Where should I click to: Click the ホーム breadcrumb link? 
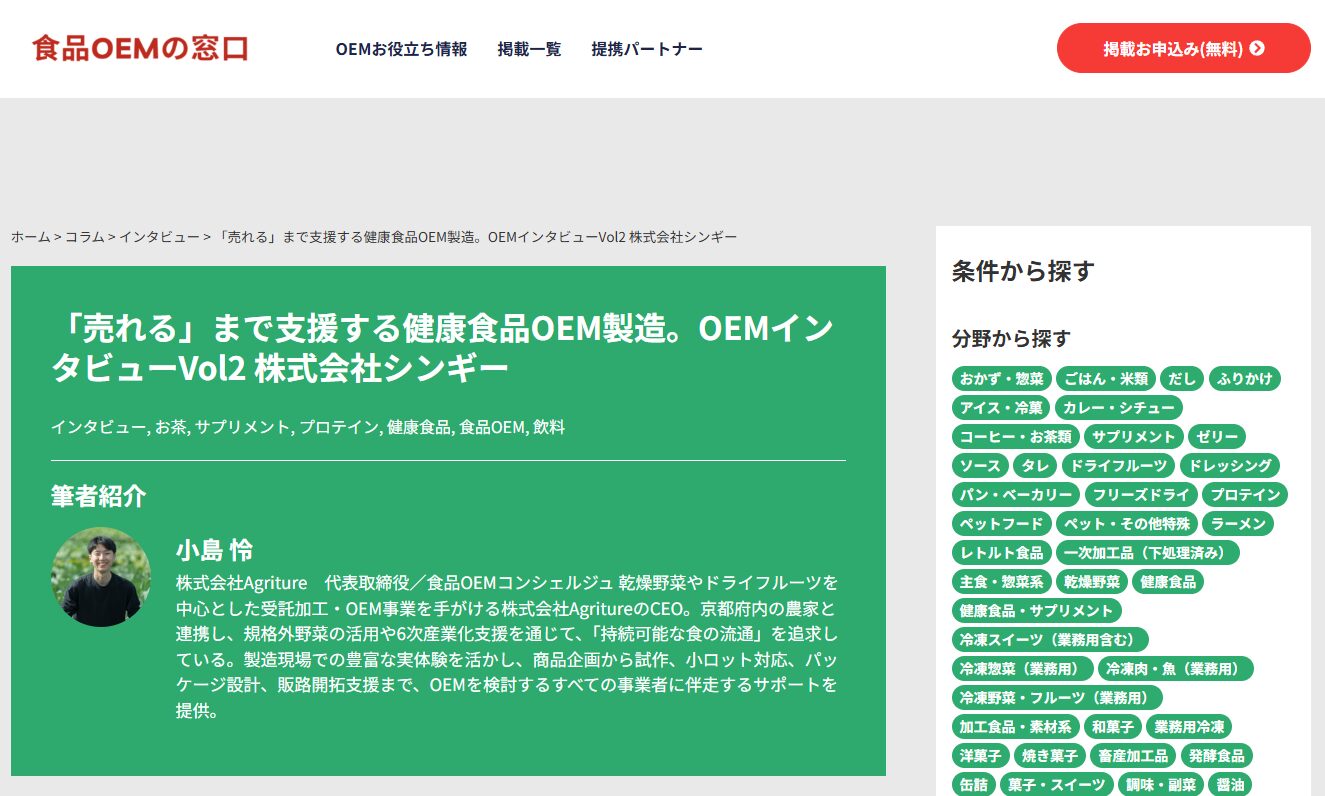click(30, 237)
